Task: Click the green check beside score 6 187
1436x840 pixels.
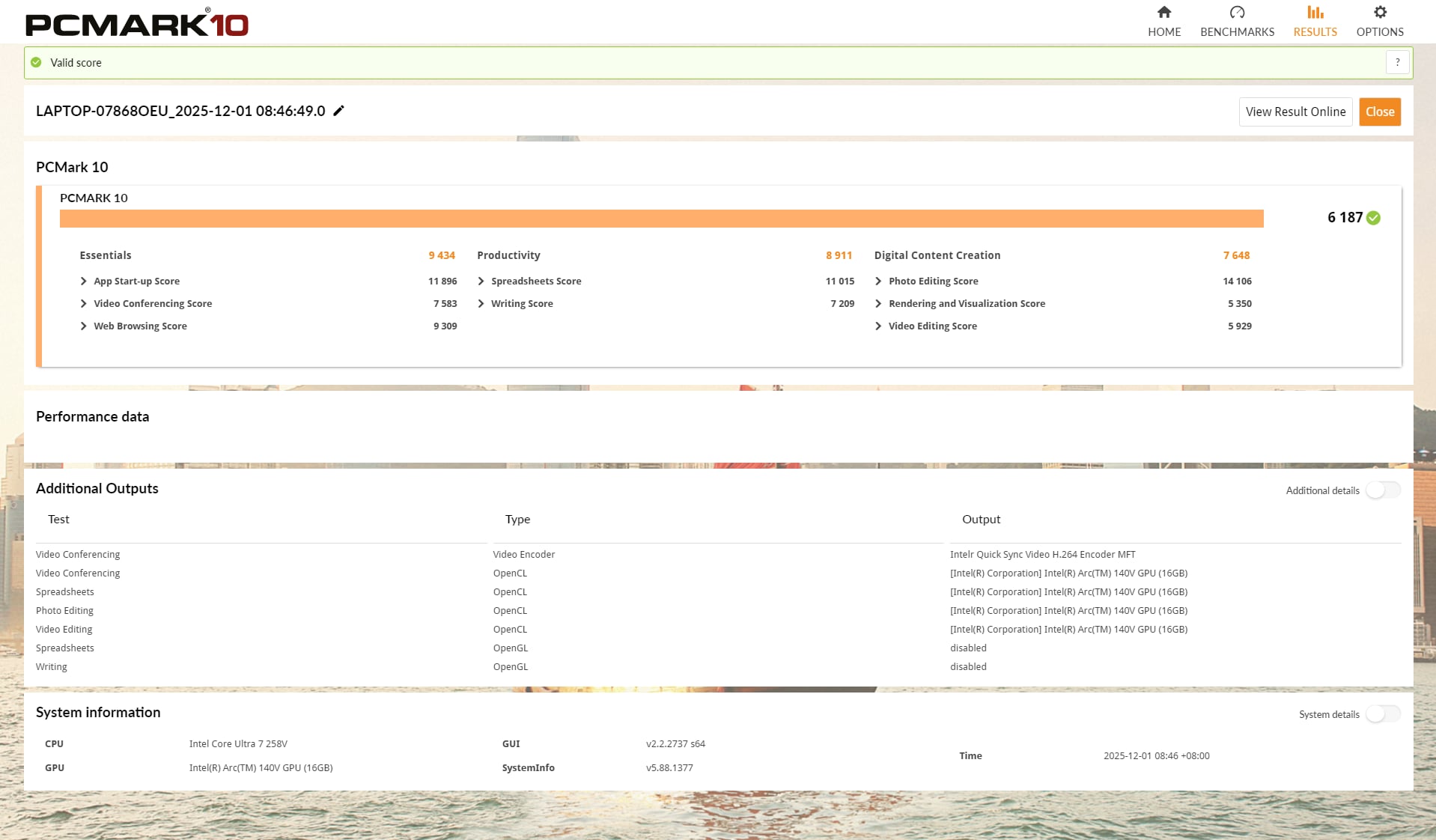Action: (x=1373, y=218)
